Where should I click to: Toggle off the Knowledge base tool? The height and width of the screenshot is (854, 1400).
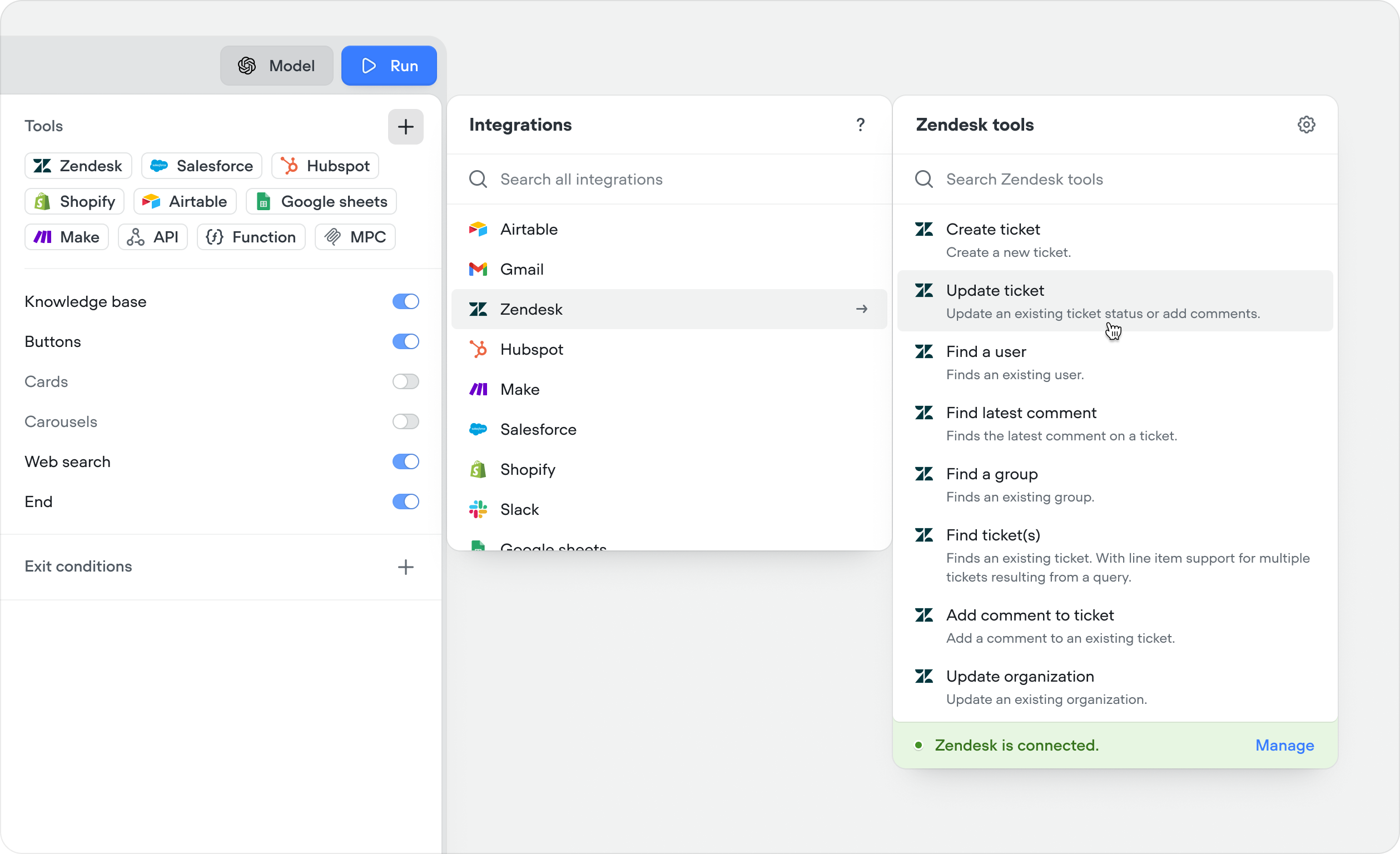click(405, 301)
